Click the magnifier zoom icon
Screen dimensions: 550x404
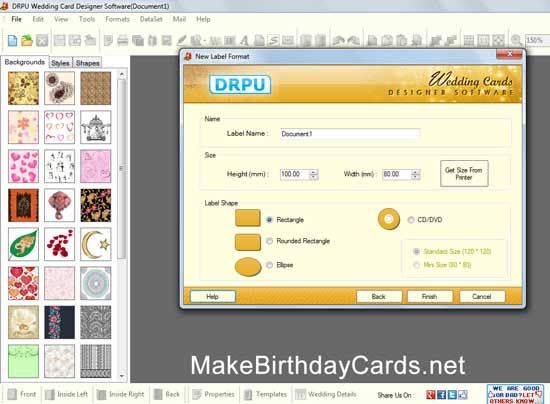point(516,41)
